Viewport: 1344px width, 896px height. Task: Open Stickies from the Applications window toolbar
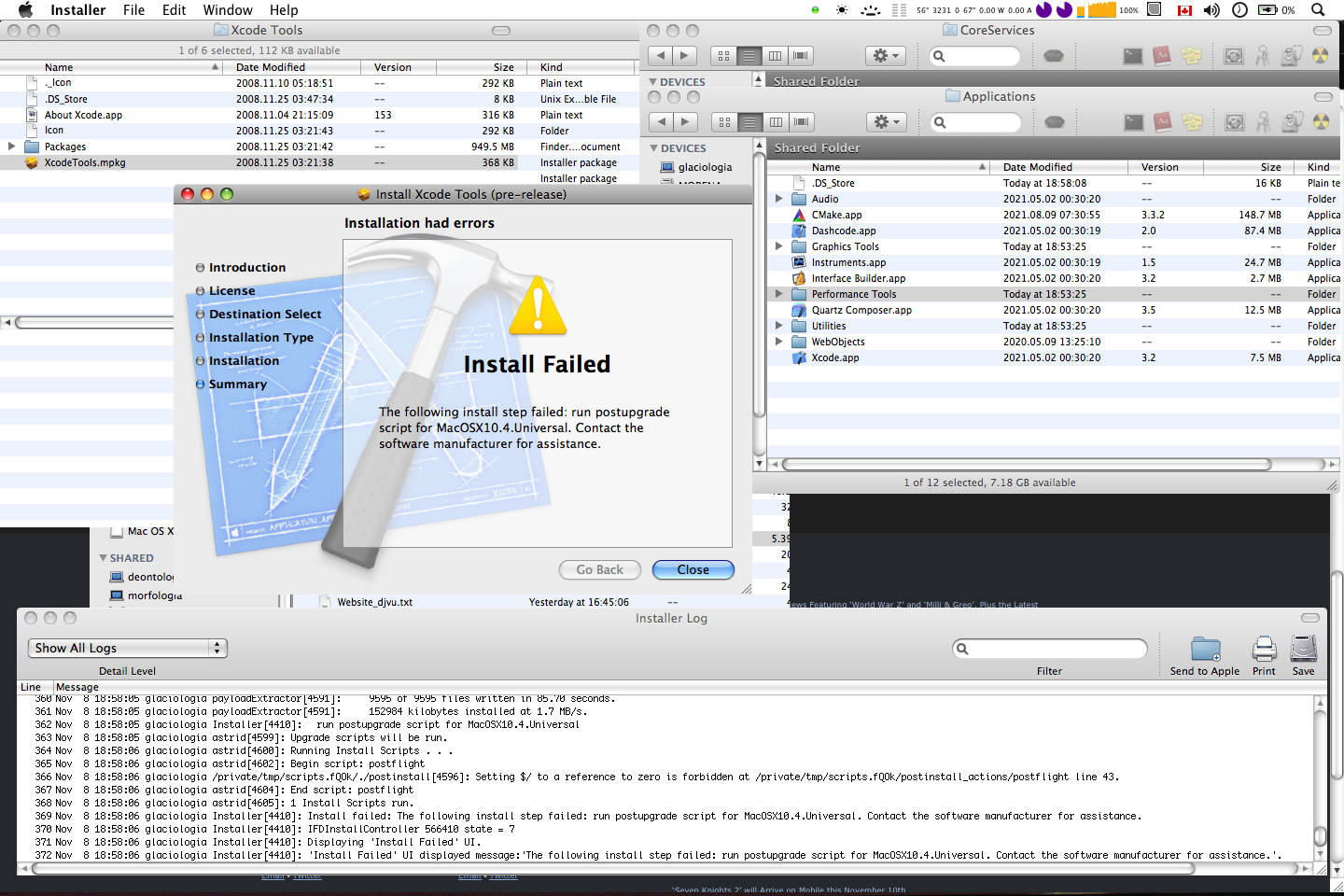click(x=1192, y=122)
